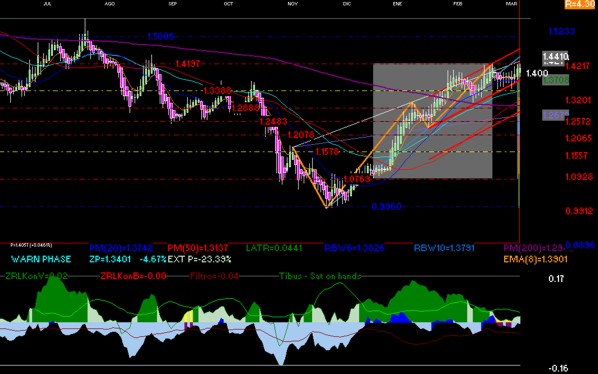Click the PM(20)=1.3742 indicator readout
This screenshot has height=374, width=598.
point(121,248)
